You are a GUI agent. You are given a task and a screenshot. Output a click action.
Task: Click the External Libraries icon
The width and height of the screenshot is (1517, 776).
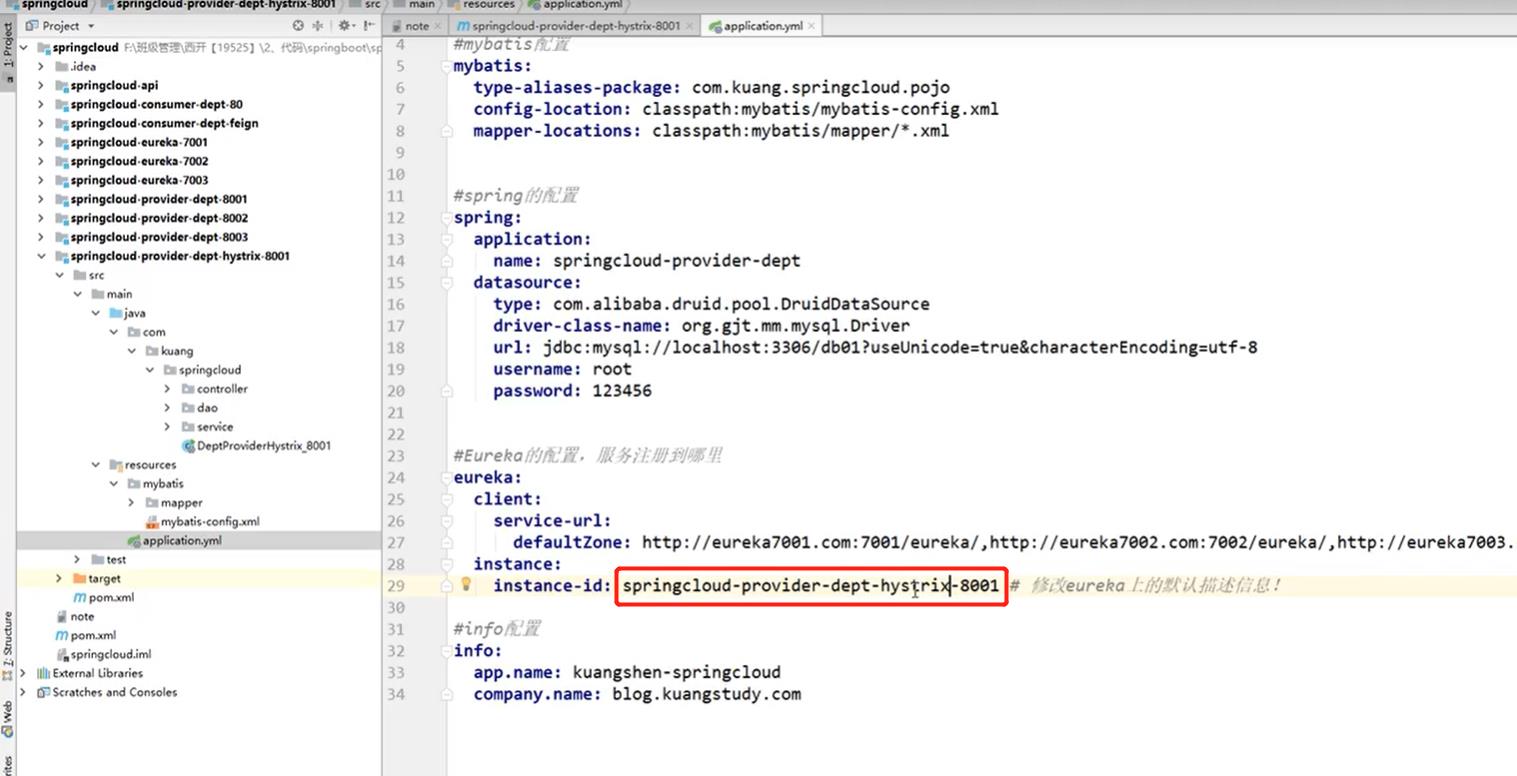(43, 674)
